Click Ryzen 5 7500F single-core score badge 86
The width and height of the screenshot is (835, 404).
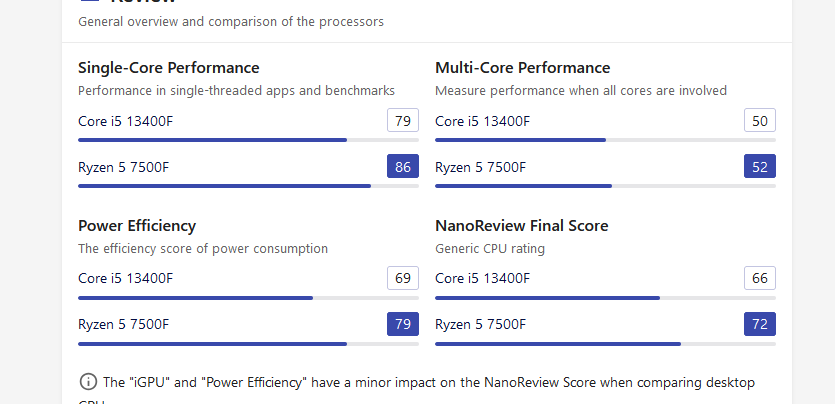tap(403, 167)
